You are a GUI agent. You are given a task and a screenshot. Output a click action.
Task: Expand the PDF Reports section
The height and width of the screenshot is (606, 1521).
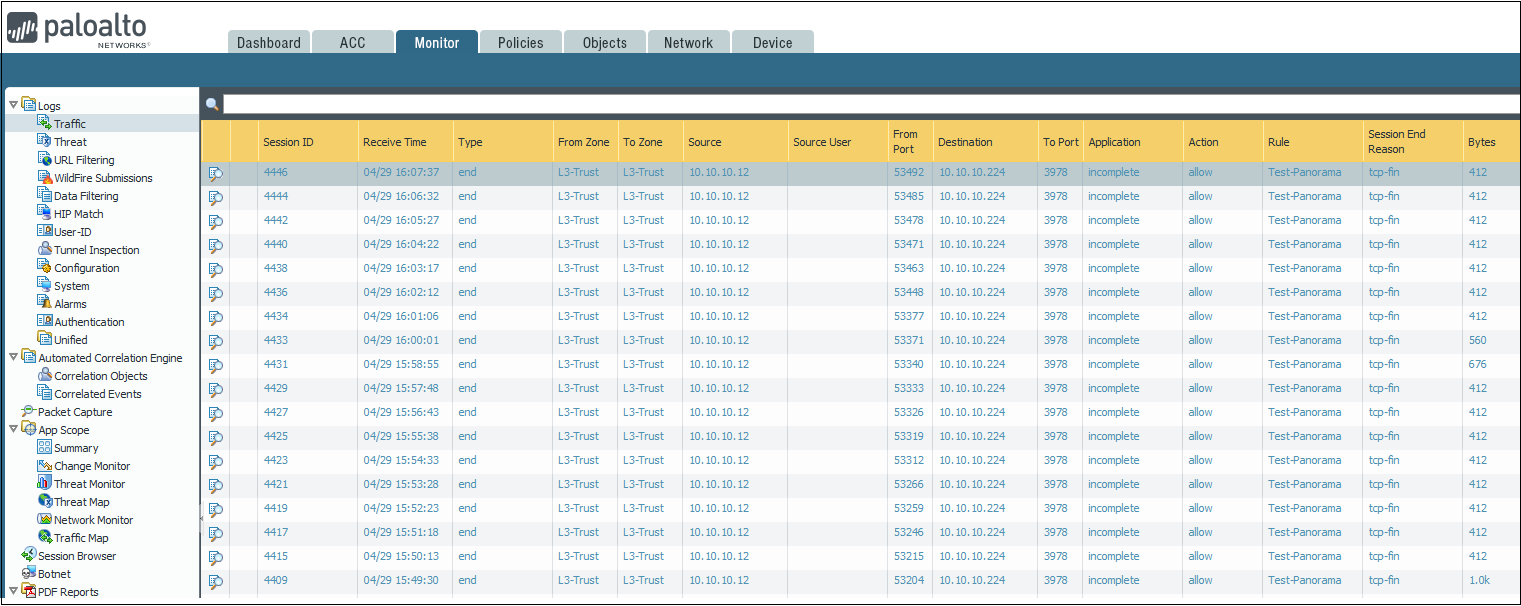pos(13,591)
